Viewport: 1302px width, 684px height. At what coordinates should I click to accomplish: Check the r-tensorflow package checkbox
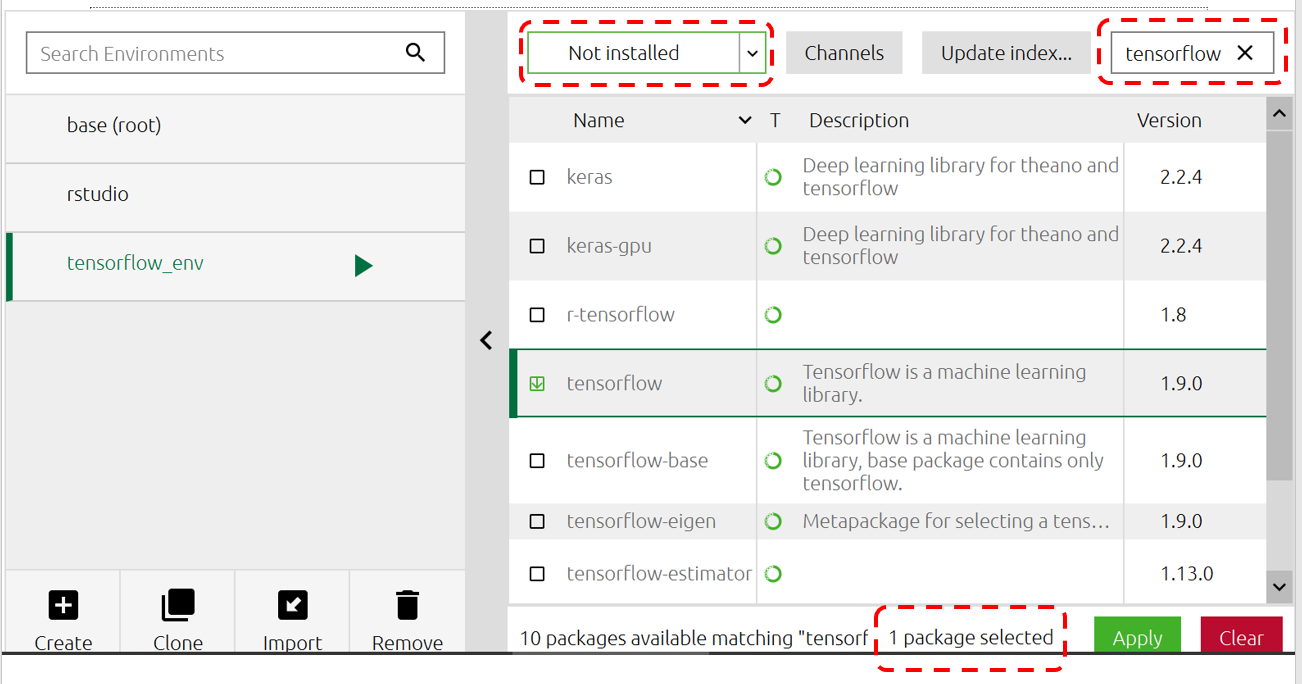(x=537, y=314)
